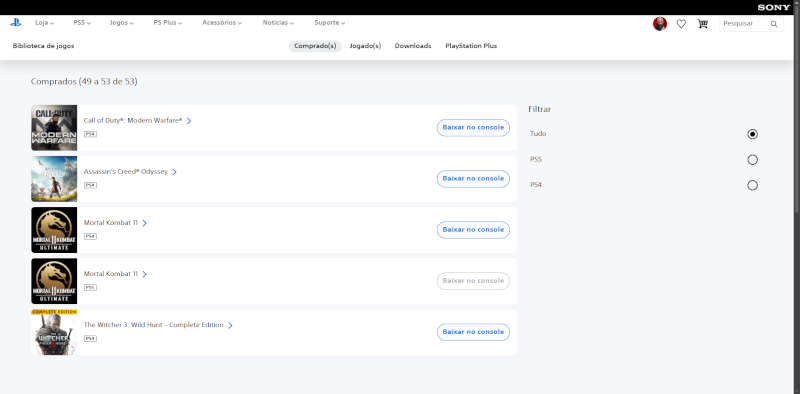Click Baixar no console for The Witcher 3
Image resolution: width=800 pixels, height=394 pixels.
click(x=473, y=332)
